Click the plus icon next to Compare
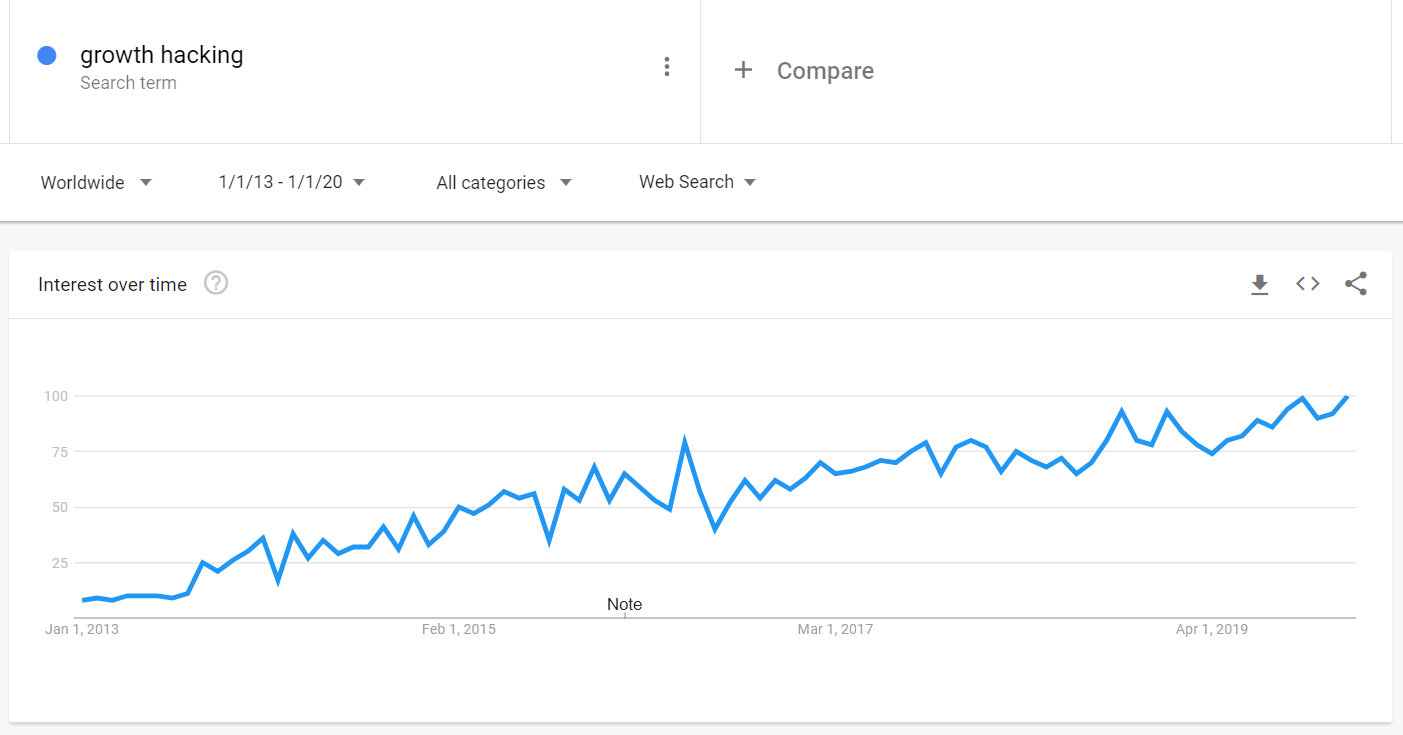The height and width of the screenshot is (735, 1403). [x=743, y=70]
